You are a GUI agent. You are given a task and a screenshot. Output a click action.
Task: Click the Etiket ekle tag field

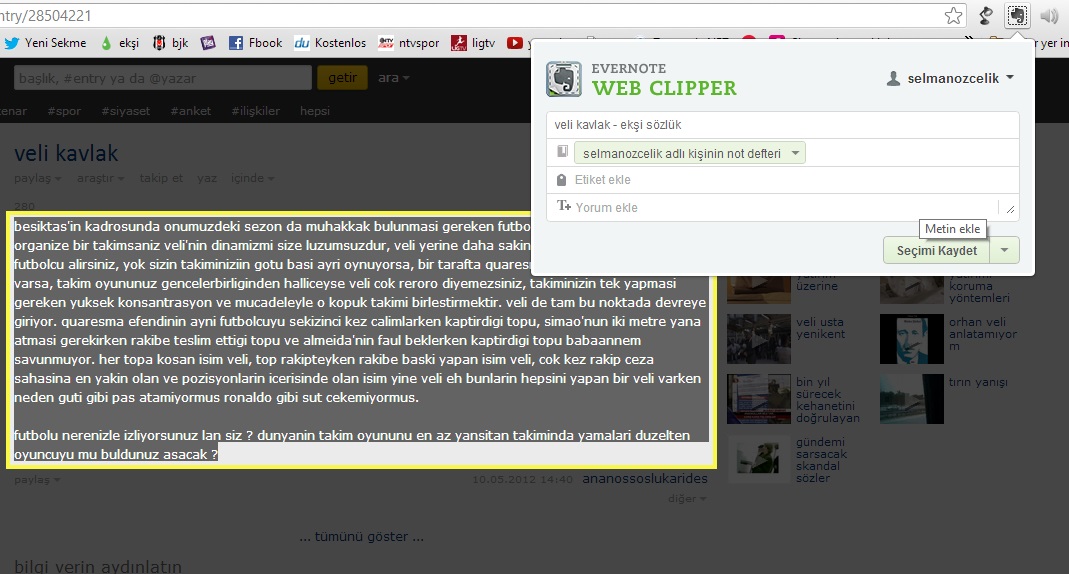tap(783, 180)
